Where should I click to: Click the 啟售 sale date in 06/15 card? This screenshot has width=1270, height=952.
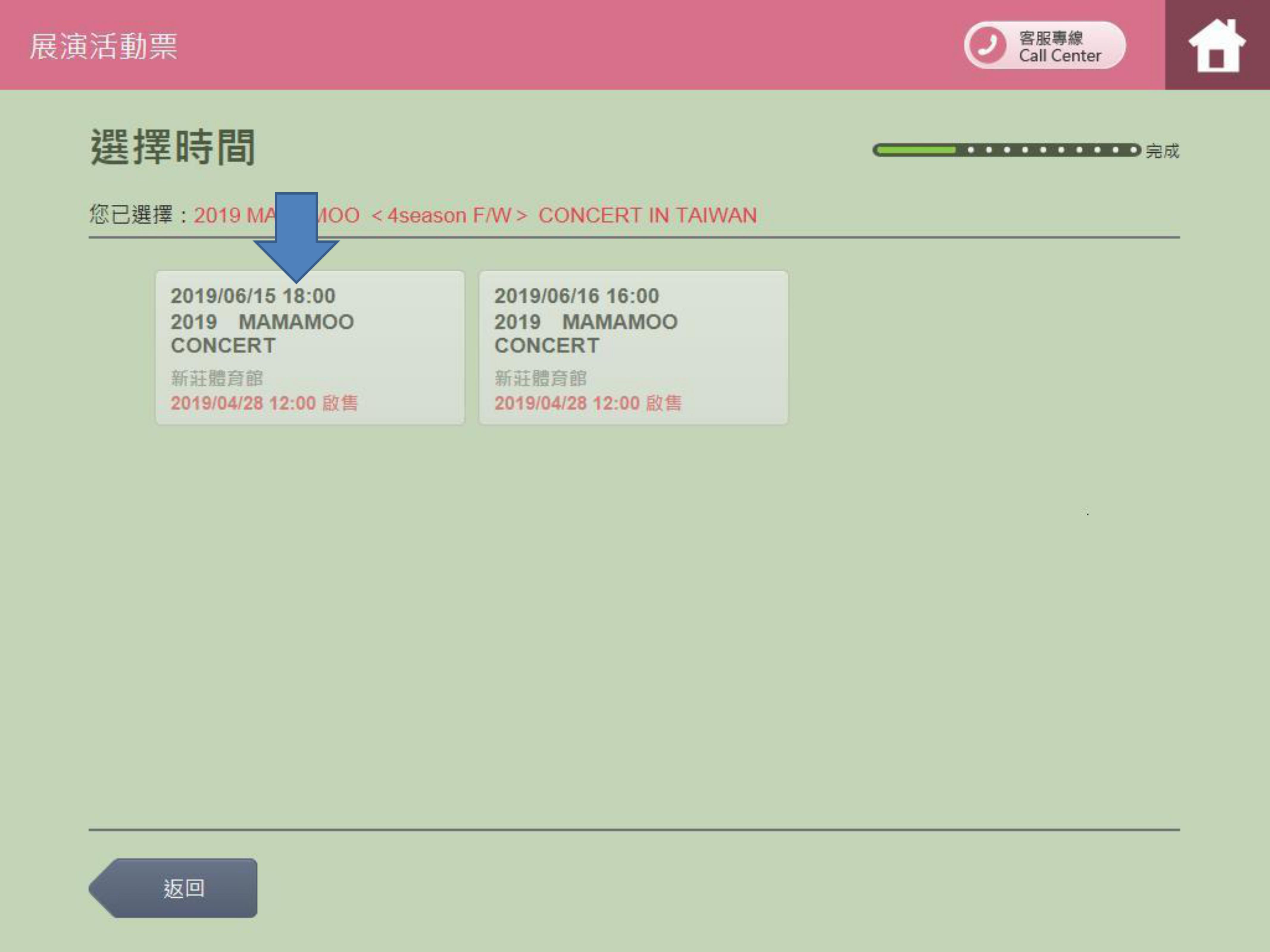264,403
